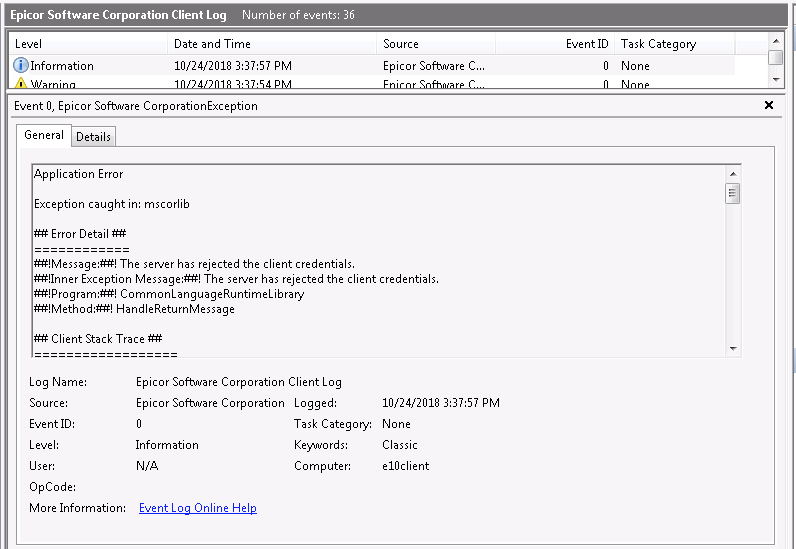796x549 pixels.
Task: Click the Level value 'Information' in details
Action: coord(167,445)
